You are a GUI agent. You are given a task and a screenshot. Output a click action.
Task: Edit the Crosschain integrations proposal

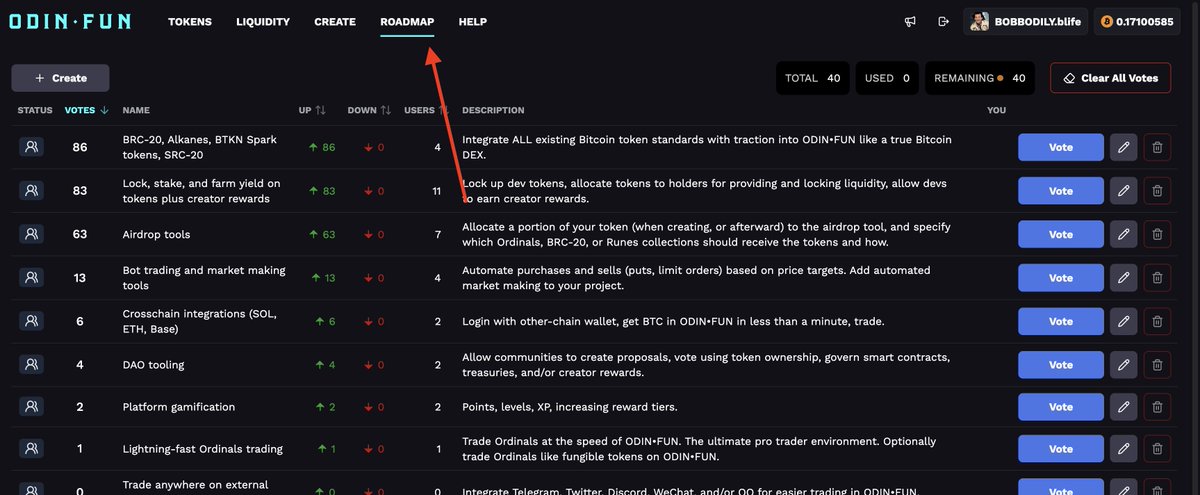click(1123, 321)
